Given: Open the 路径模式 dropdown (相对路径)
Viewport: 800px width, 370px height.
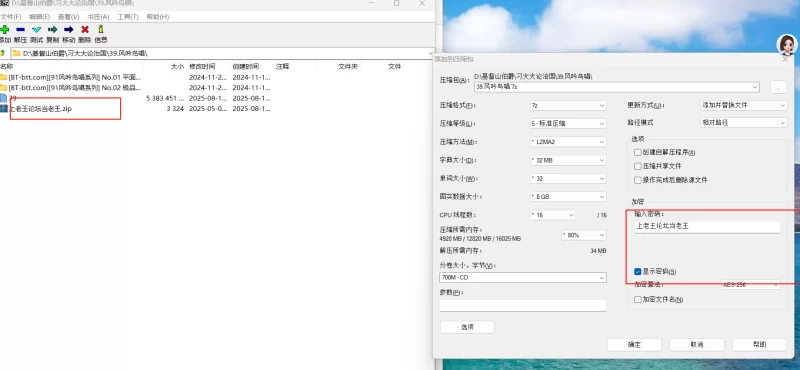Looking at the screenshot, I should point(743,123).
